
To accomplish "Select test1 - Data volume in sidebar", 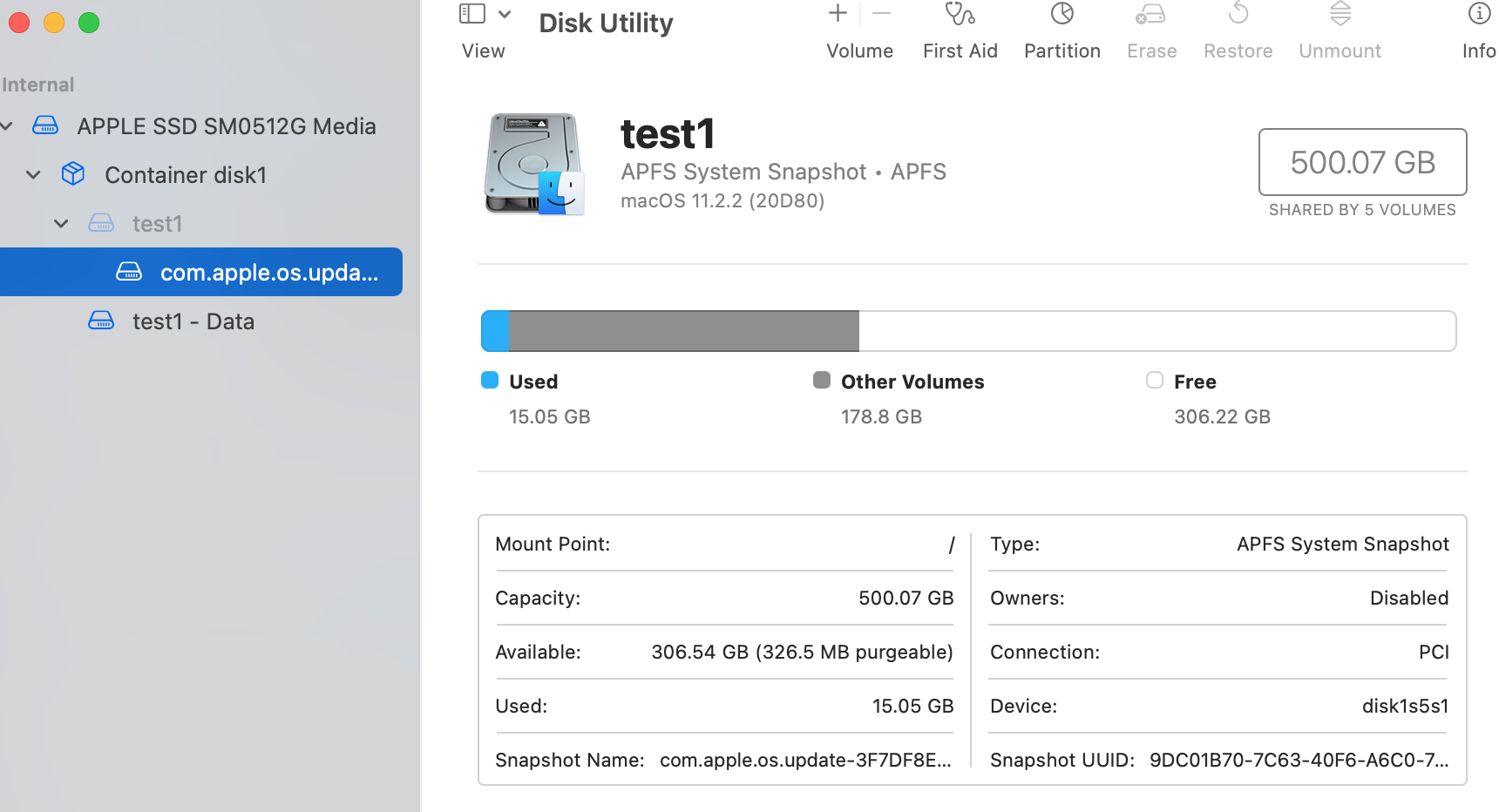I will (x=193, y=321).
